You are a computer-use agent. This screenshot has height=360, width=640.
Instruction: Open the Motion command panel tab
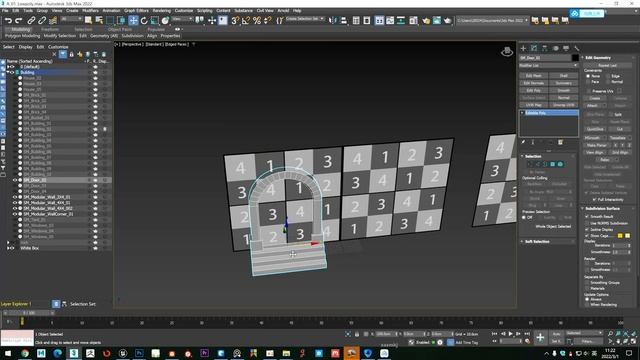(x=556, y=48)
